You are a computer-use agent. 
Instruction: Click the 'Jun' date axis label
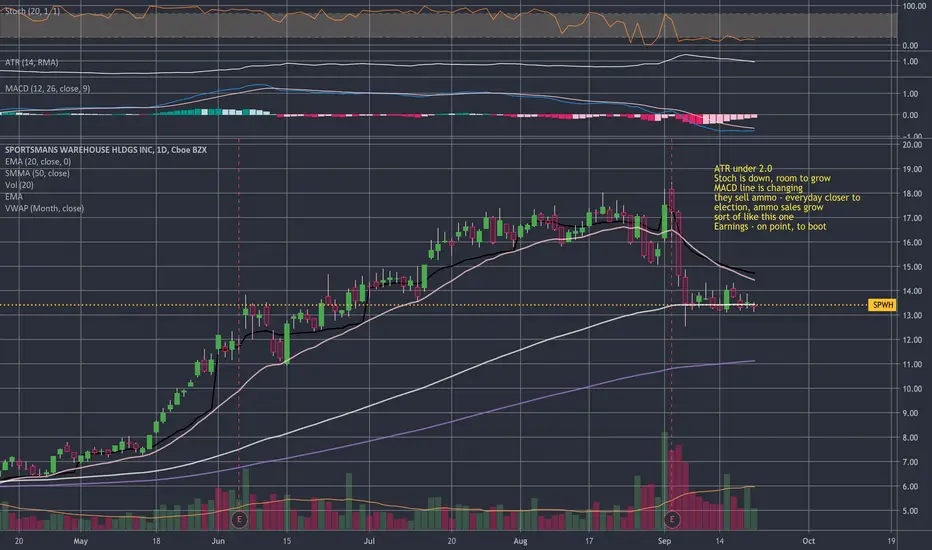(x=218, y=541)
